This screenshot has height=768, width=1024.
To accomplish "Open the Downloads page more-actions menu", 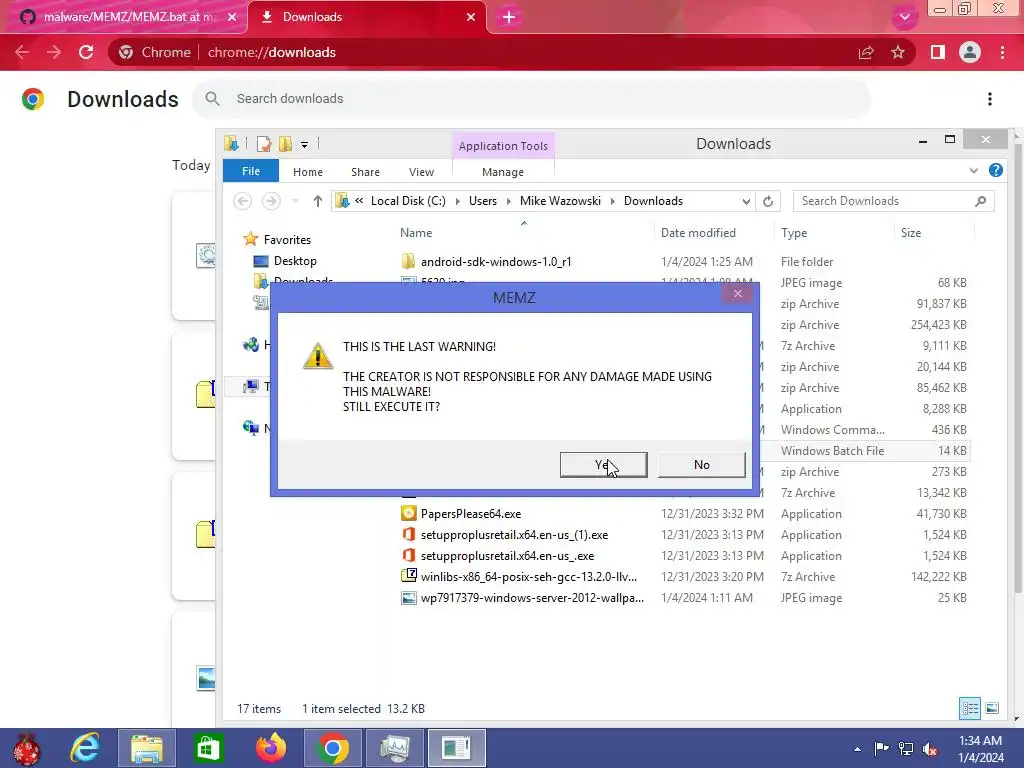I will [990, 99].
